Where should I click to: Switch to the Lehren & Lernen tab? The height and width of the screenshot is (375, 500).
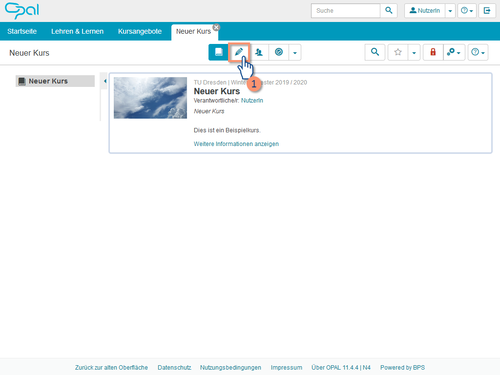(77, 31)
